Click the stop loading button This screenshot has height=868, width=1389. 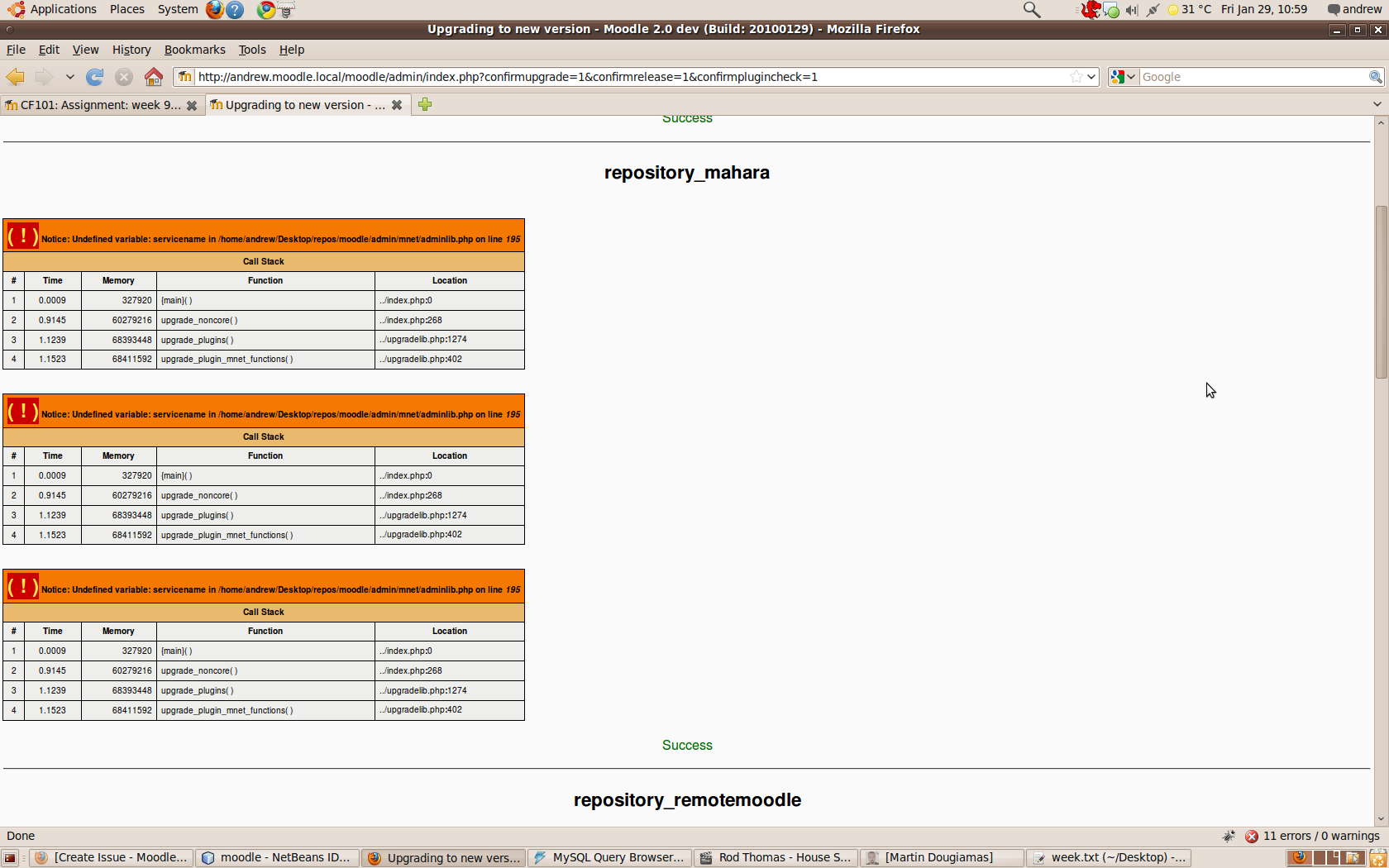pyautogui.click(x=124, y=77)
